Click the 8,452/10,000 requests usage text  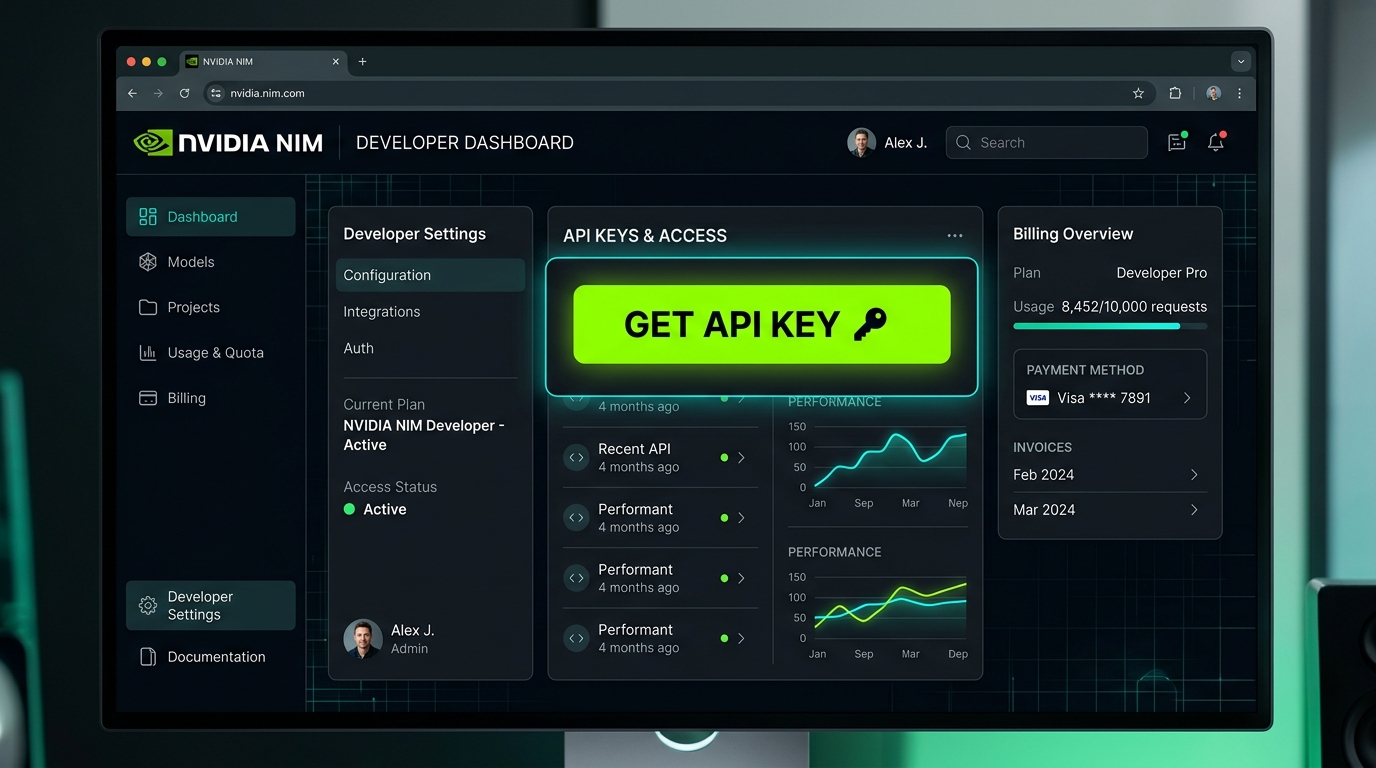[x=1134, y=307]
